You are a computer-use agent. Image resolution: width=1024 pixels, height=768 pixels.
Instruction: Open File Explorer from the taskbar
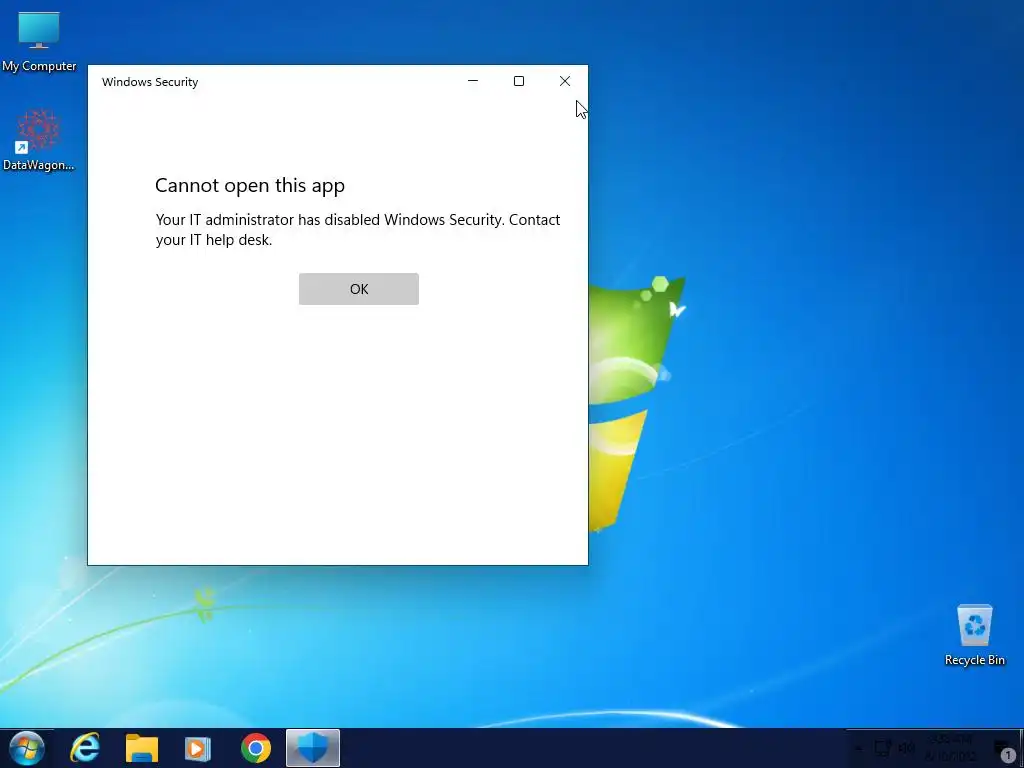pos(142,748)
